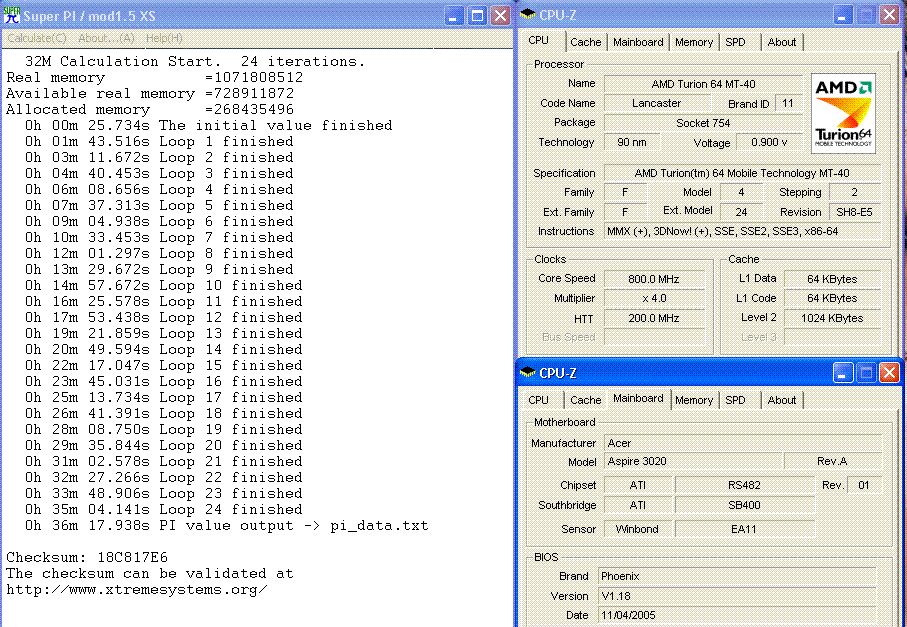Click the Southbridge model value SB400

point(744,505)
